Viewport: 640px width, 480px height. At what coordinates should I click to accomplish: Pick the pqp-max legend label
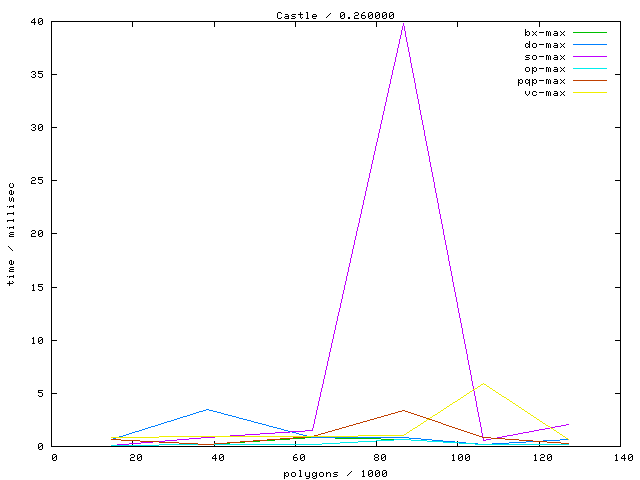541,81
